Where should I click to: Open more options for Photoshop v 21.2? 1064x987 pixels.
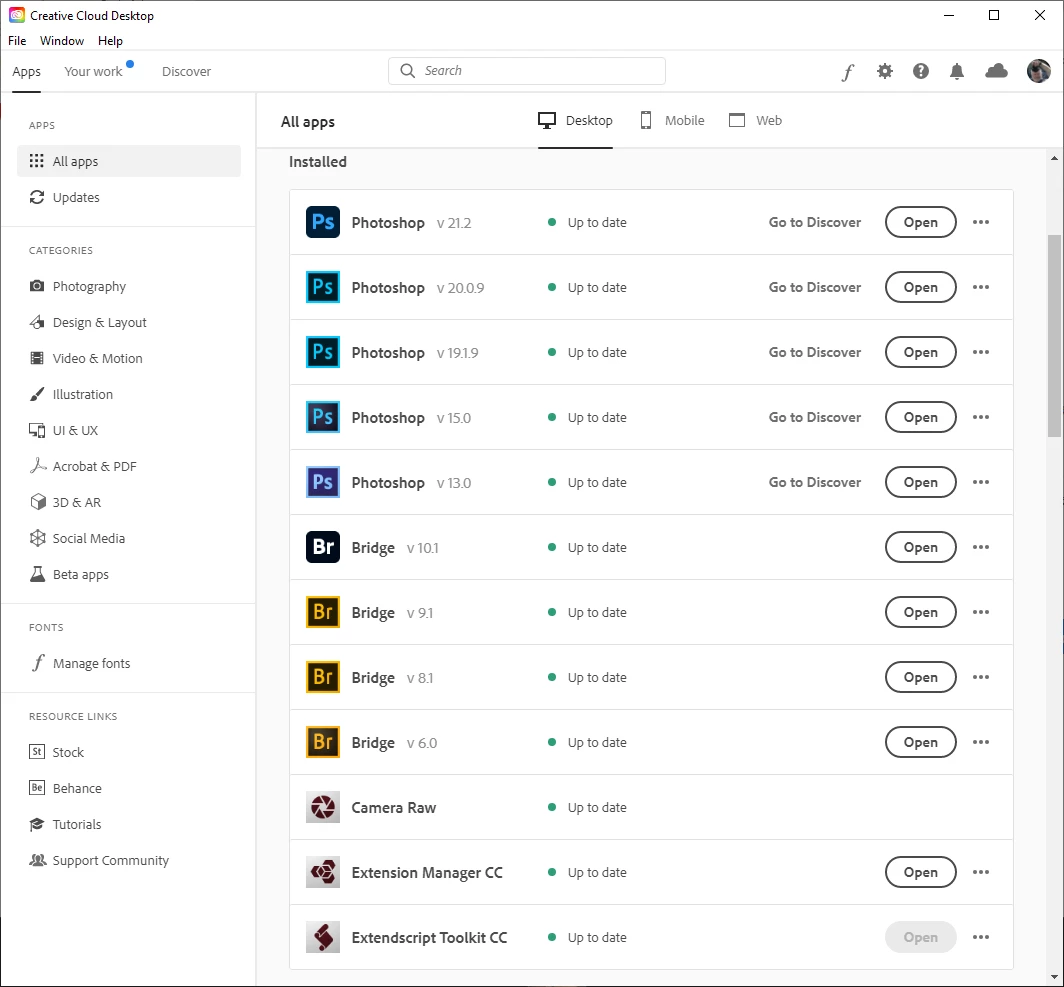(x=981, y=222)
